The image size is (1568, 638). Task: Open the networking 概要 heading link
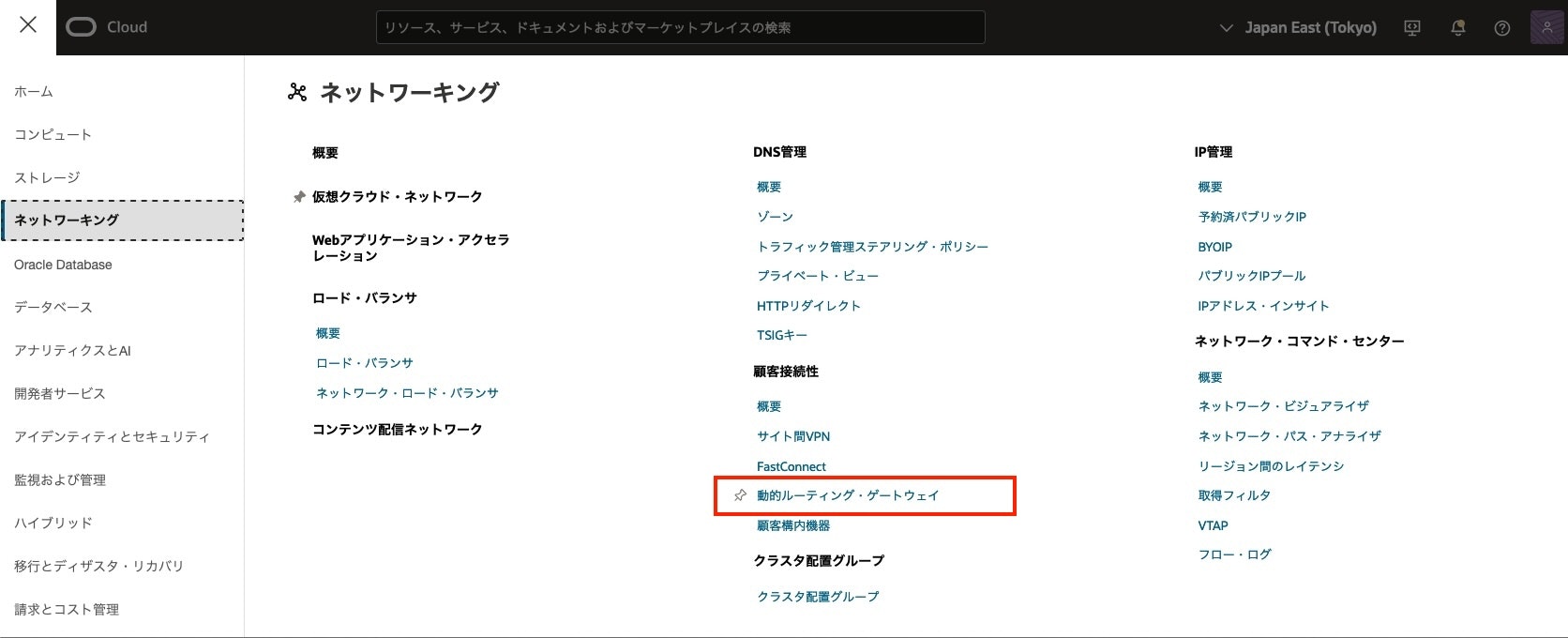(x=325, y=153)
